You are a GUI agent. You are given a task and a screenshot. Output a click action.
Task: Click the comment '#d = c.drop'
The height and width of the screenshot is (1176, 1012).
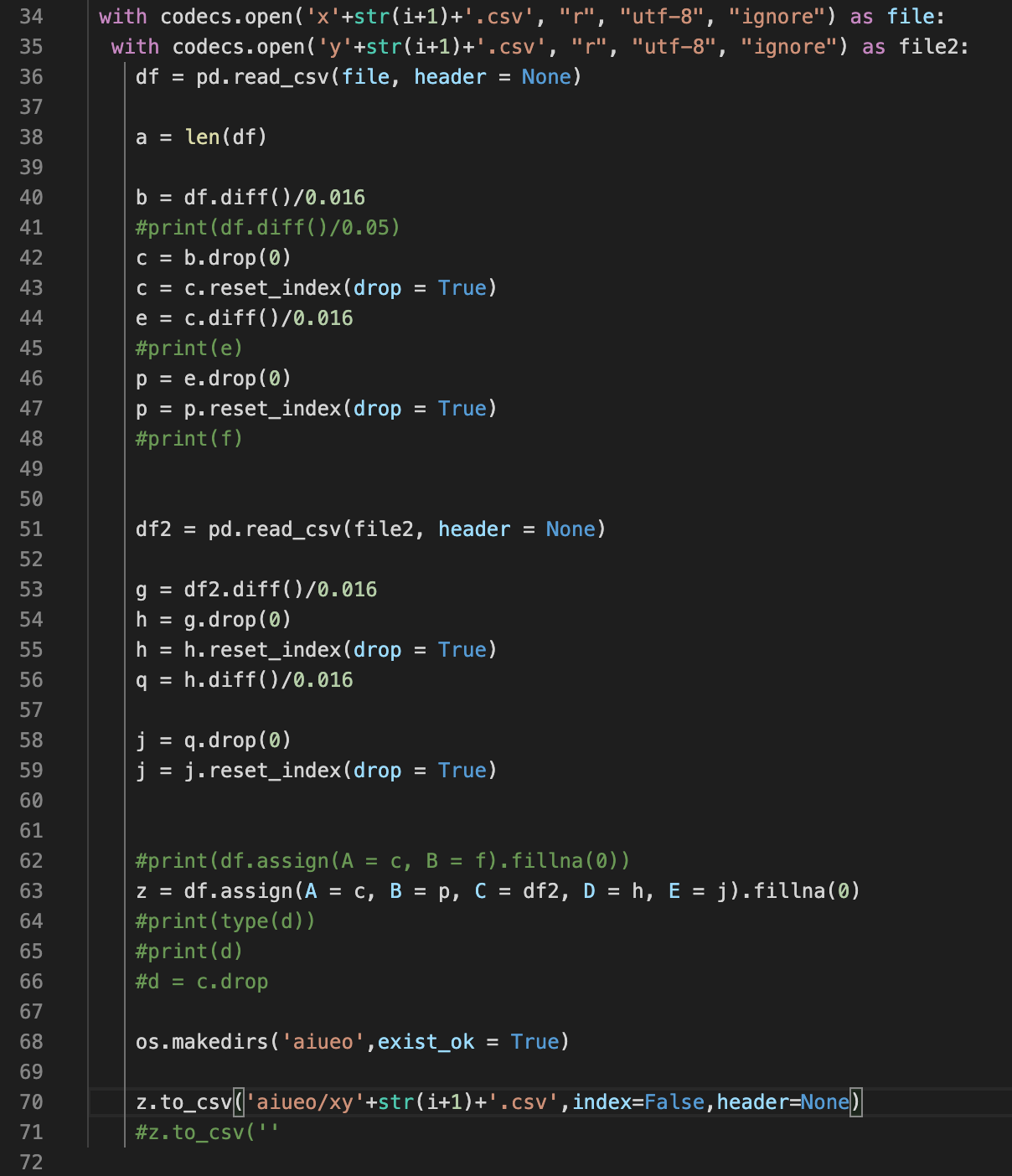pyautogui.click(x=202, y=982)
